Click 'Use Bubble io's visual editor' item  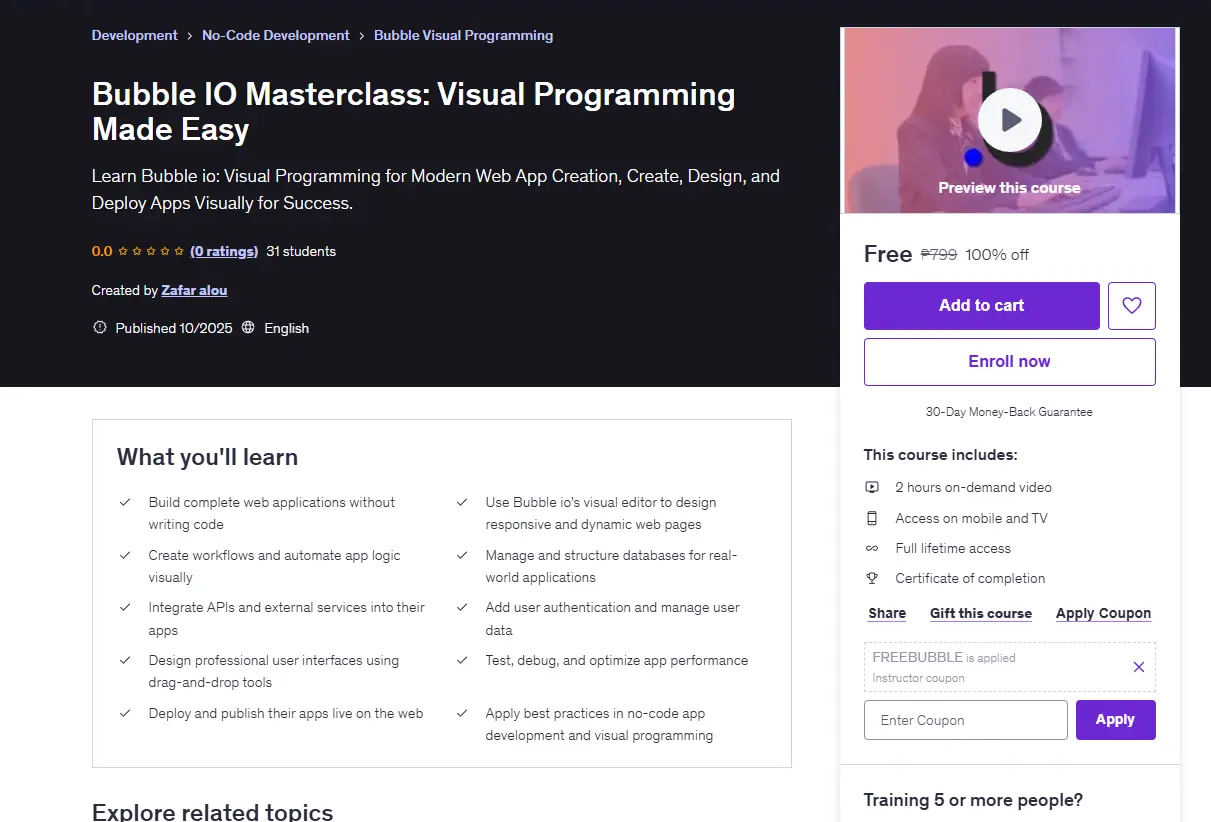[x=601, y=513]
